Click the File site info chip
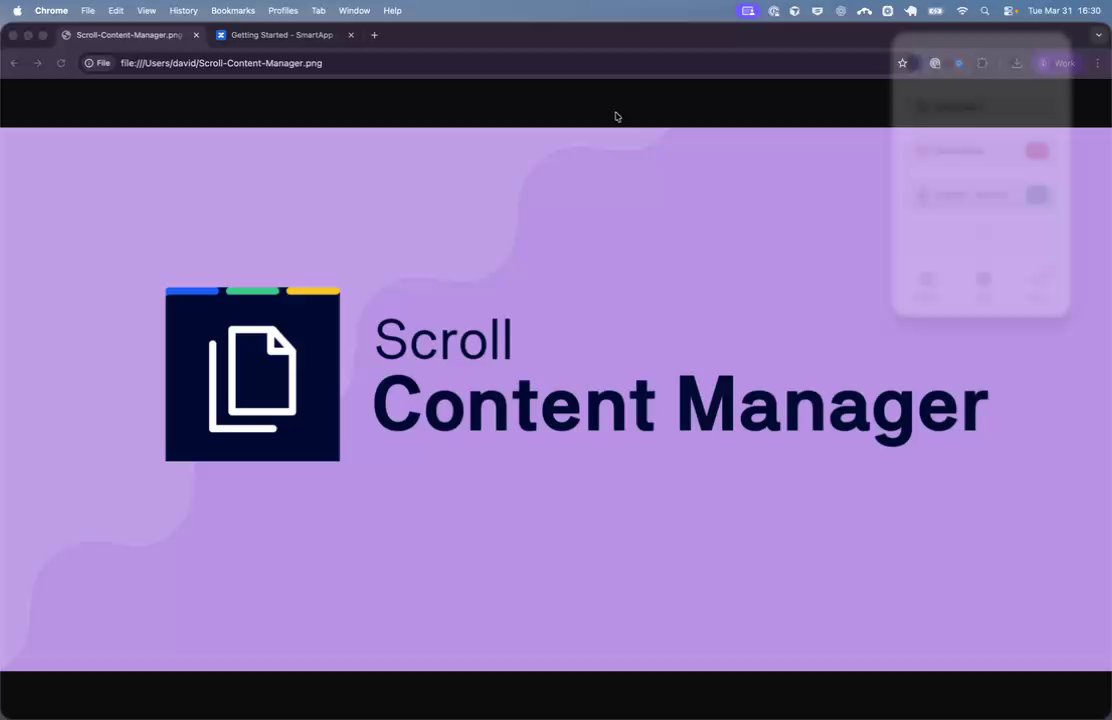 click(x=97, y=63)
